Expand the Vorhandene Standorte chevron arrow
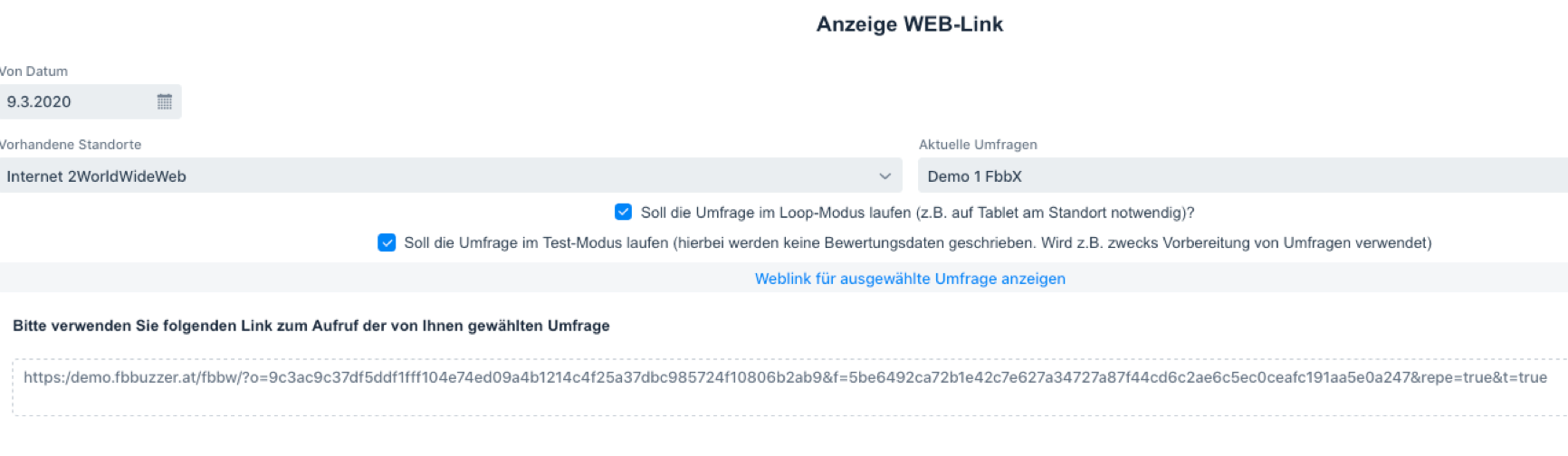The image size is (1568, 456). [884, 176]
